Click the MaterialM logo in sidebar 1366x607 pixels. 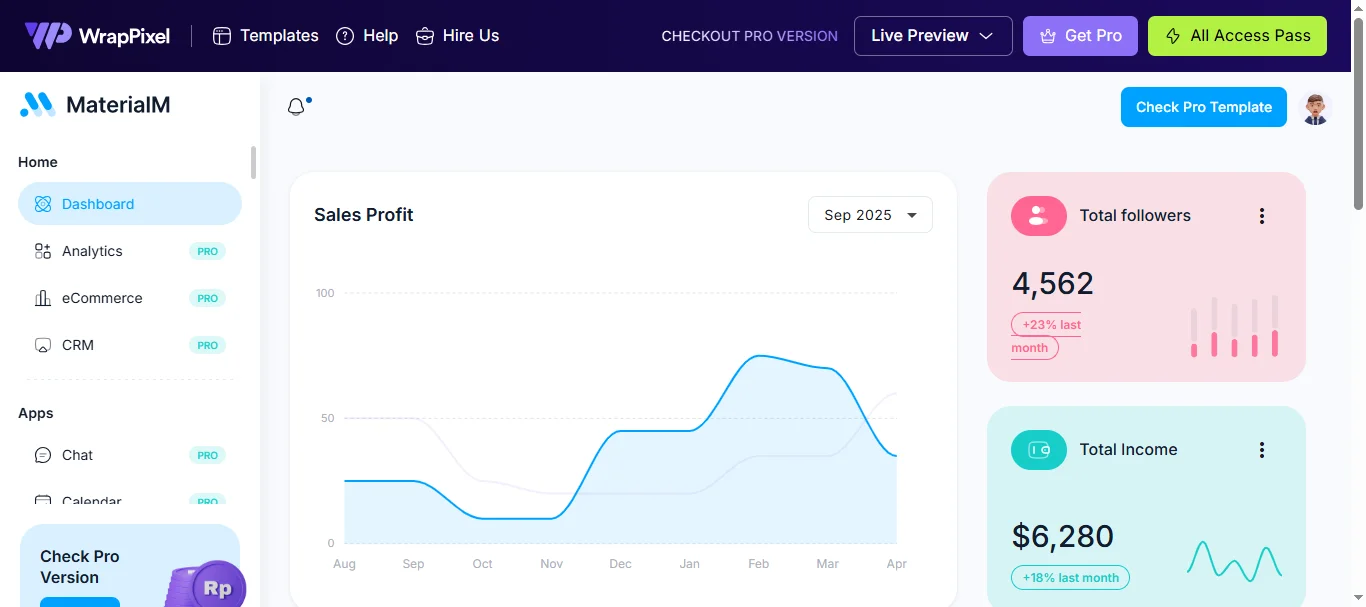[95, 104]
